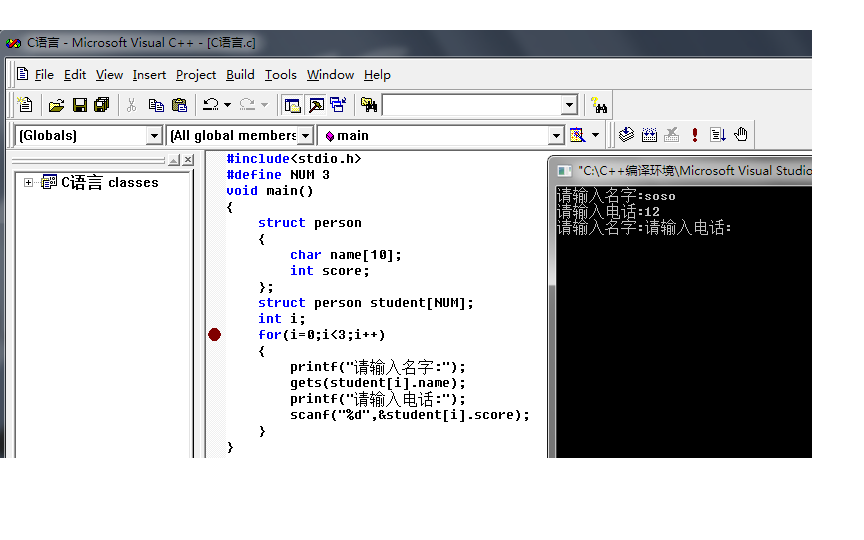Open the Undo history dropdown arrow
864x540 pixels.
pos(227,105)
